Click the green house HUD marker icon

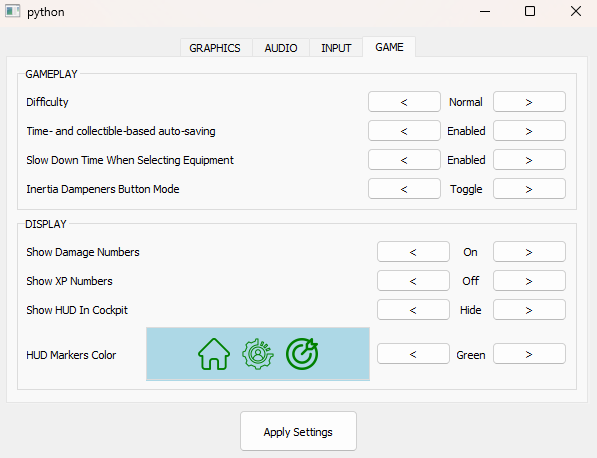(x=214, y=354)
